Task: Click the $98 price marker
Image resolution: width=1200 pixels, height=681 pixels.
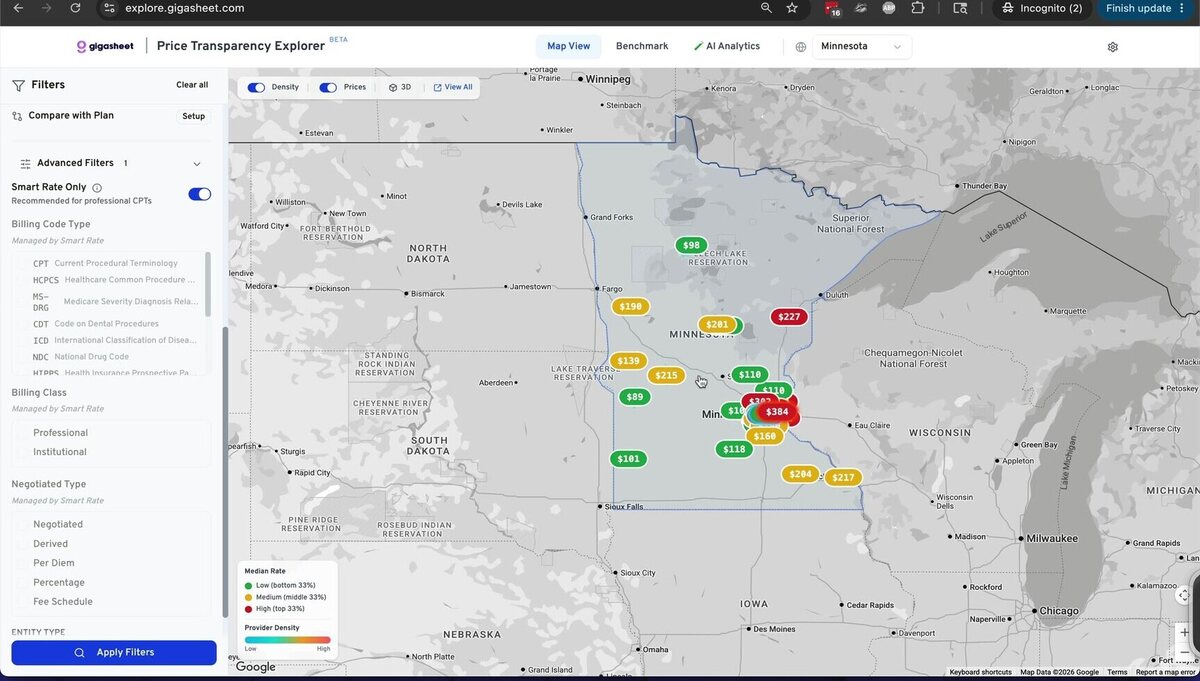Action: point(691,246)
